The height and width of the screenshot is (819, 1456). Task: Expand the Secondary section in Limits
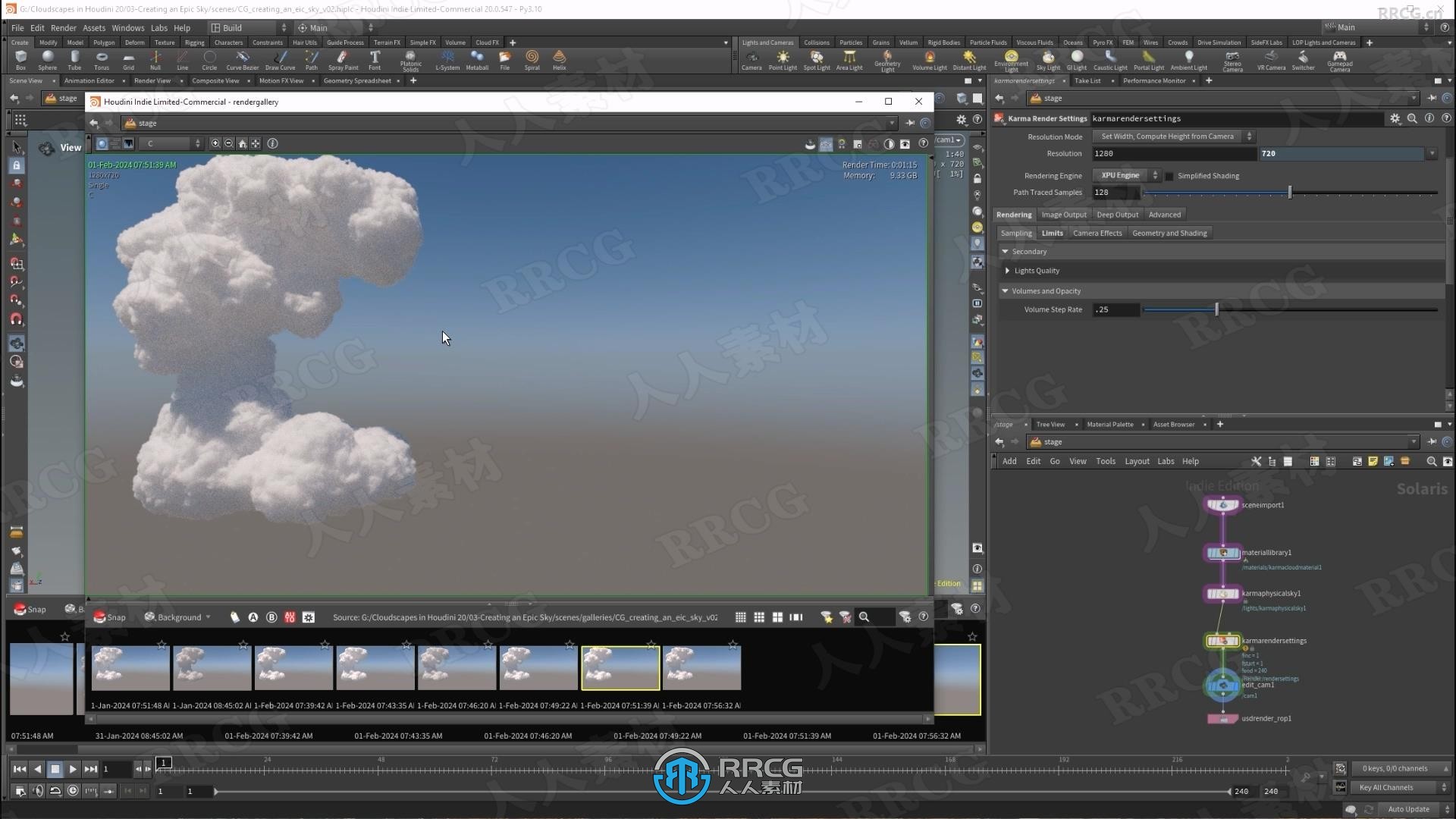click(1006, 251)
